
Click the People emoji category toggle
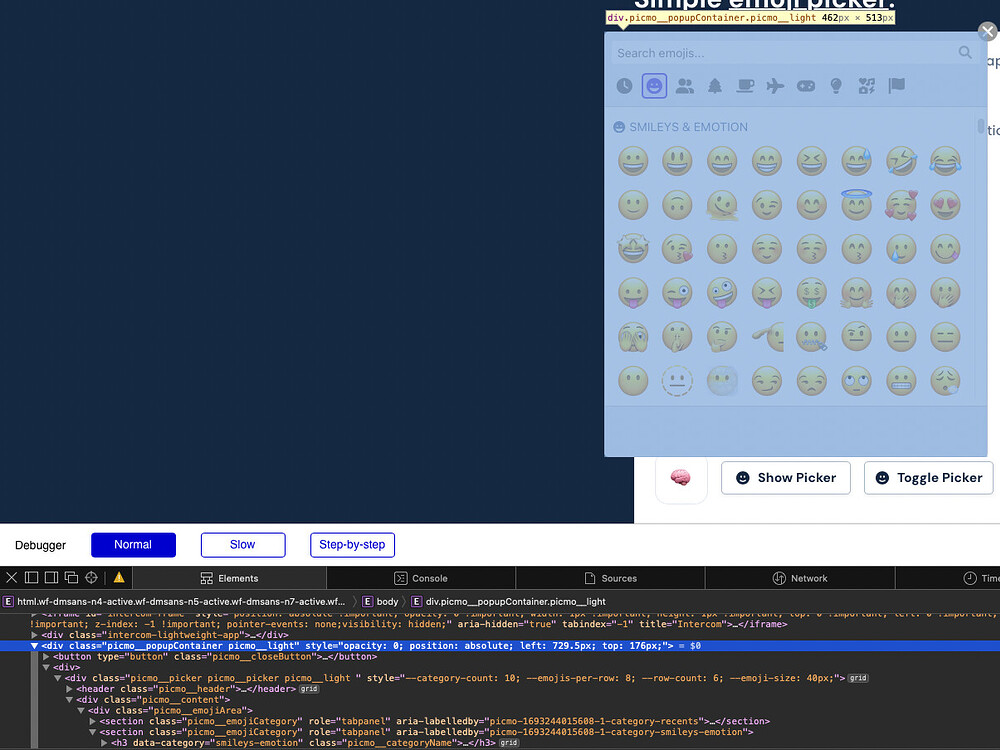click(x=684, y=85)
